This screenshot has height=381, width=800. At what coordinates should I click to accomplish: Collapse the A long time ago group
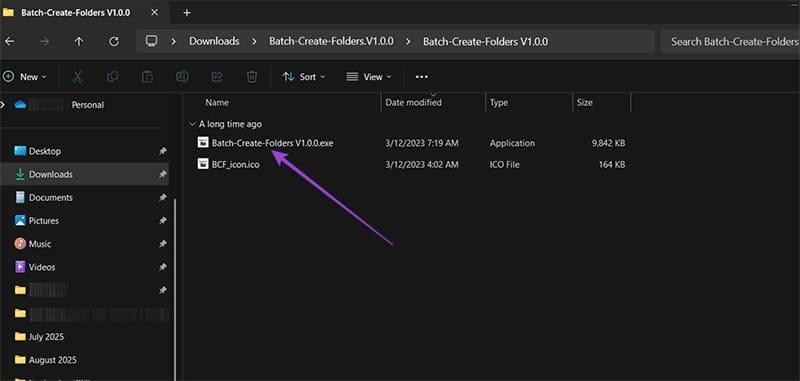coord(192,124)
